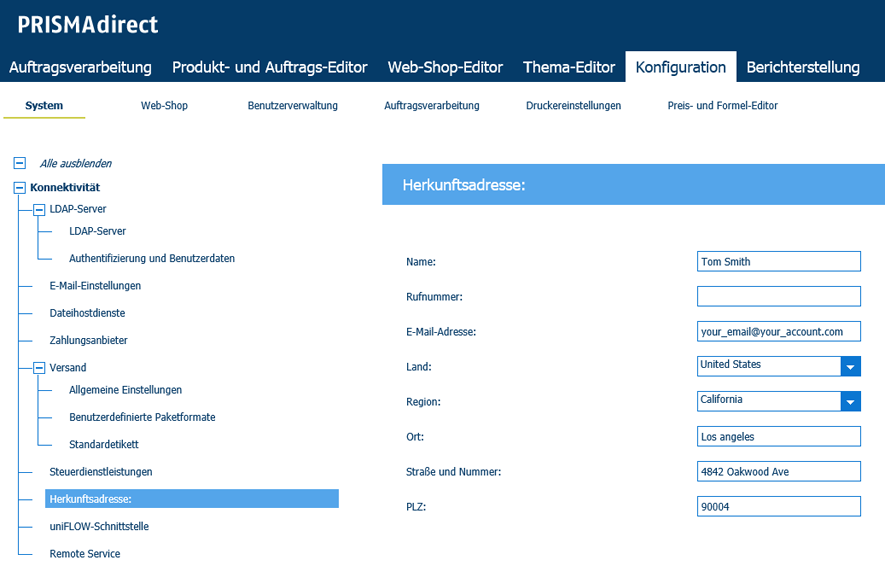The height and width of the screenshot is (566, 885).
Task: Select the Konfiguration tab
Action: pyautogui.click(x=681, y=67)
